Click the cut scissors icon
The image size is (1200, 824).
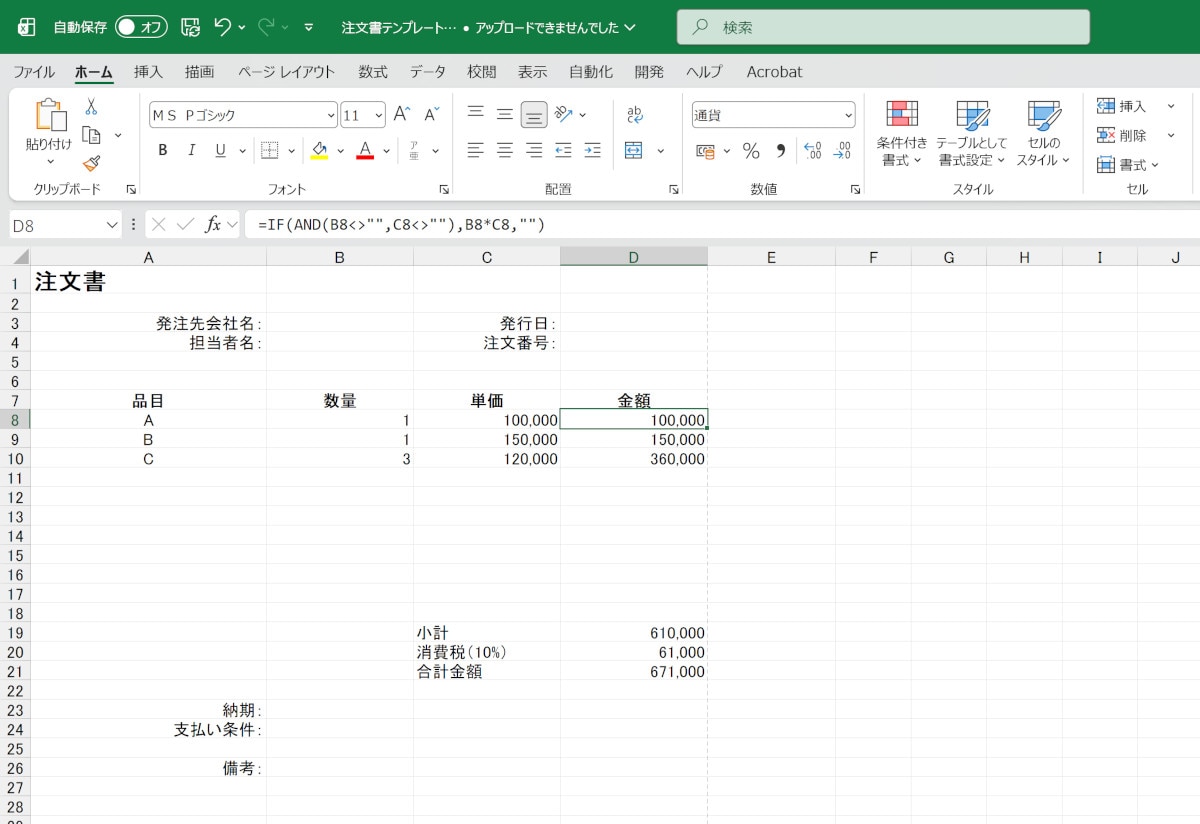point(91,106)
